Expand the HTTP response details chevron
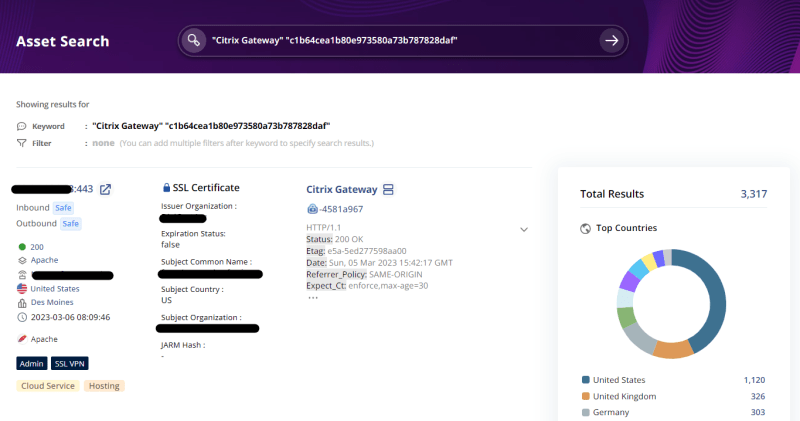The image size is (800, 421). point(523,230)
